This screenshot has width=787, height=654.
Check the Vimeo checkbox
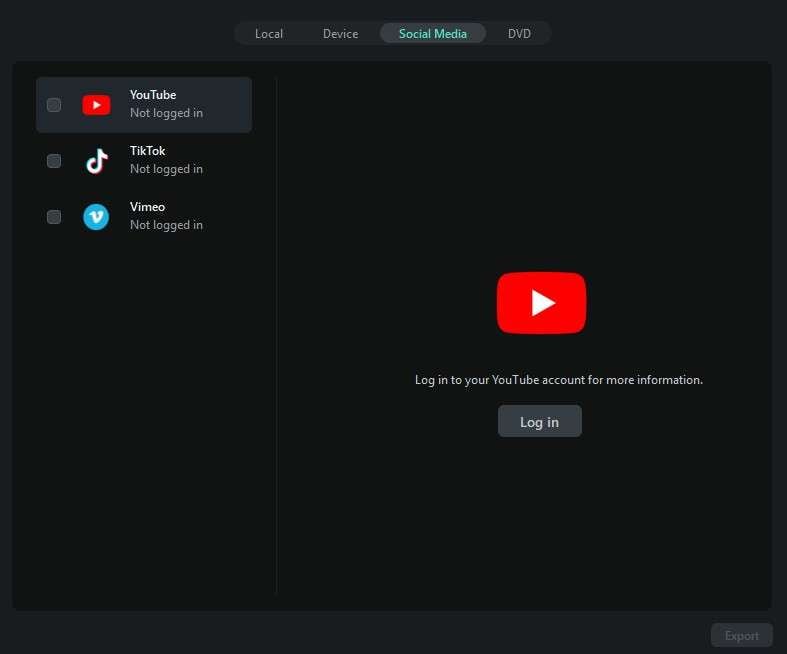point(54,217)
